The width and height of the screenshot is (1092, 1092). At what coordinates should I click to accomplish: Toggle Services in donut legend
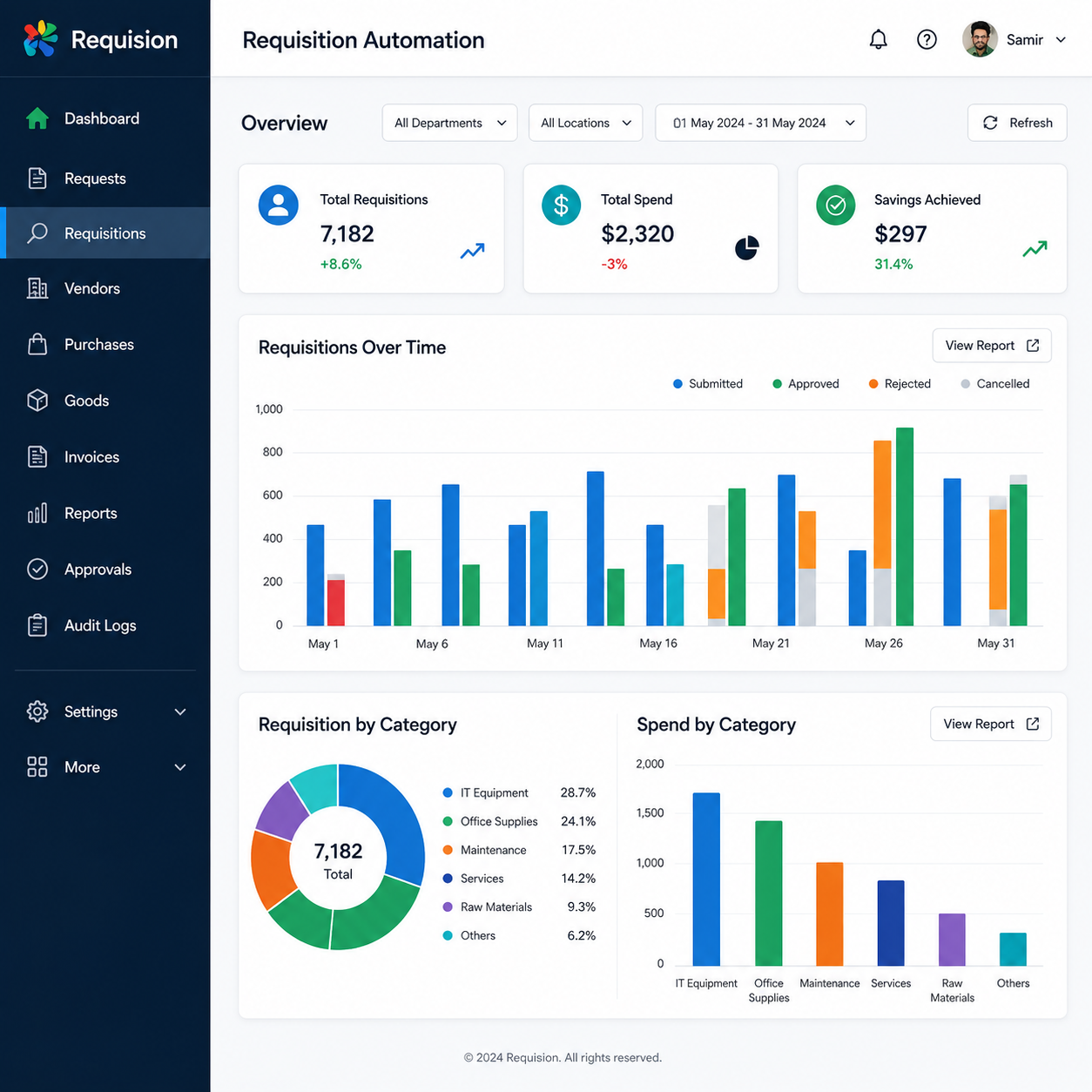[519, 879]
